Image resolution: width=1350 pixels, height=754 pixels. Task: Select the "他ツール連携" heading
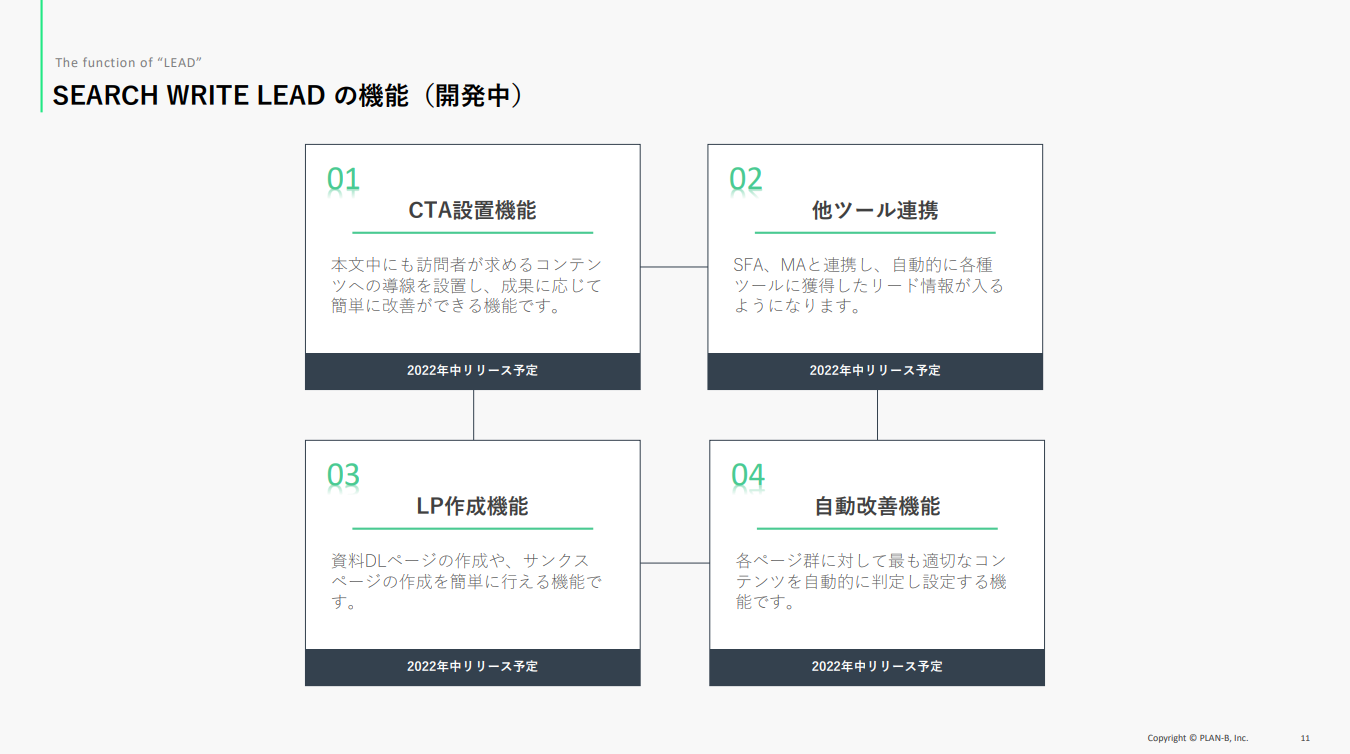pos(875,211)
